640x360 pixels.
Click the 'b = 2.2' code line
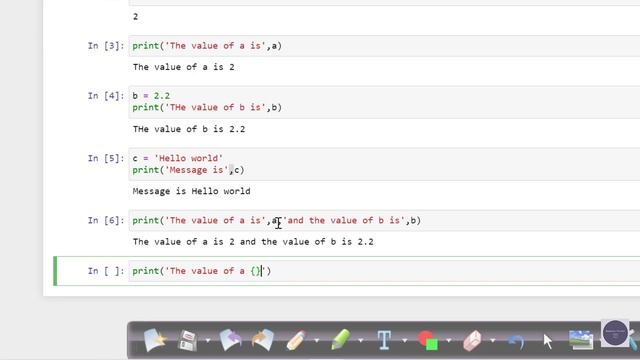tap(151, 96)
